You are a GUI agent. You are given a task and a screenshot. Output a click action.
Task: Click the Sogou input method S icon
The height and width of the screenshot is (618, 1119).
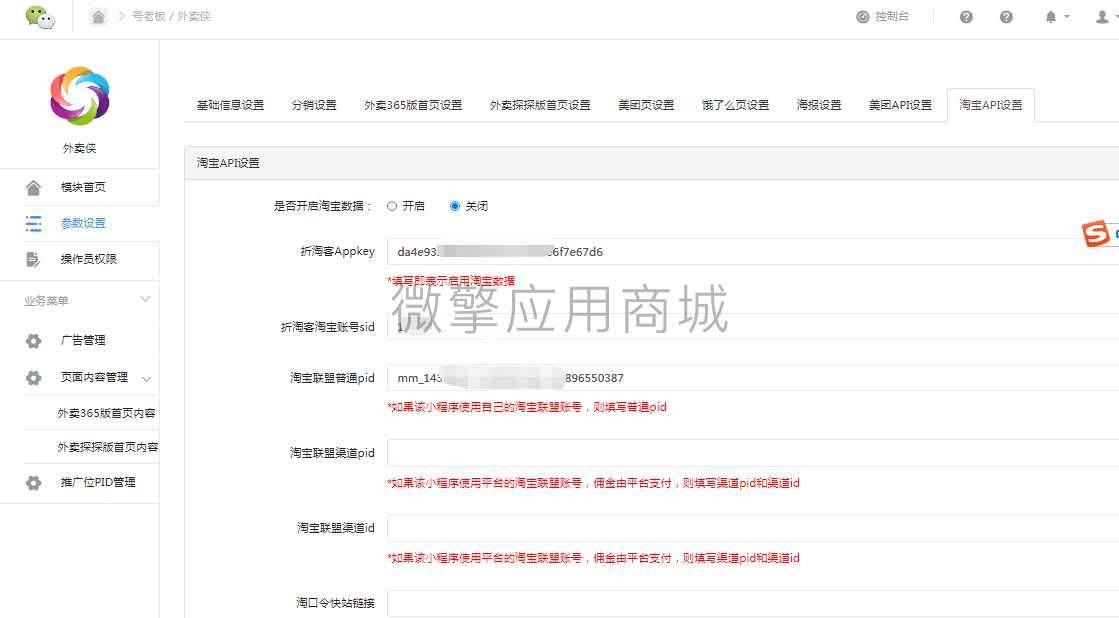click(1095, 233)
